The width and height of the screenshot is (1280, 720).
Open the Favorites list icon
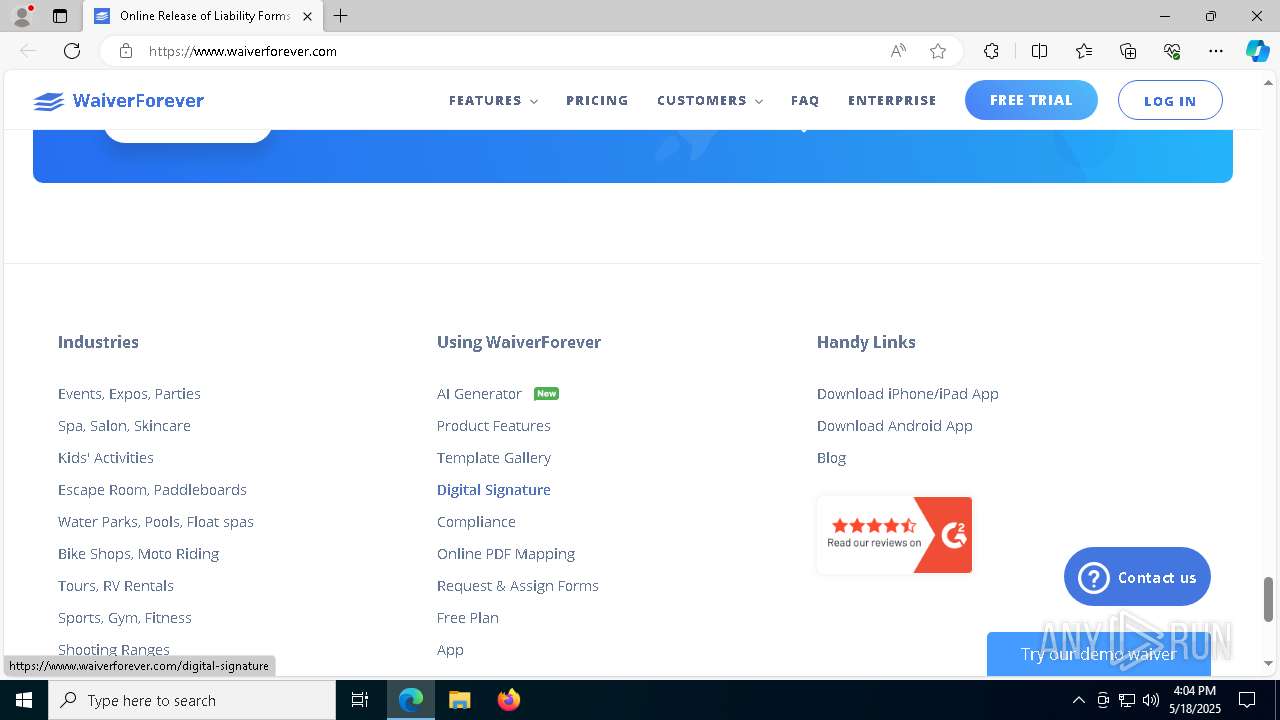pos(1084,51)
